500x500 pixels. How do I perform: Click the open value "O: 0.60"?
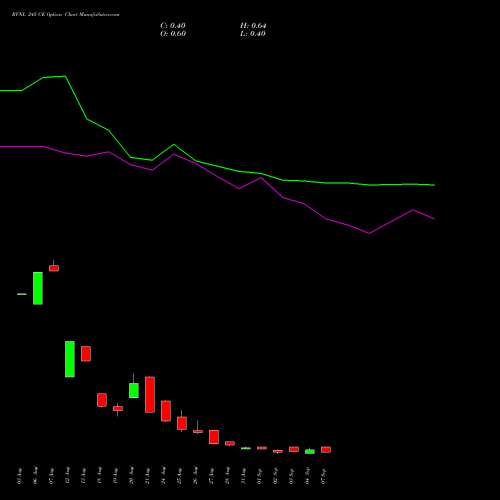pyautogui.click(x=173, y=34)
